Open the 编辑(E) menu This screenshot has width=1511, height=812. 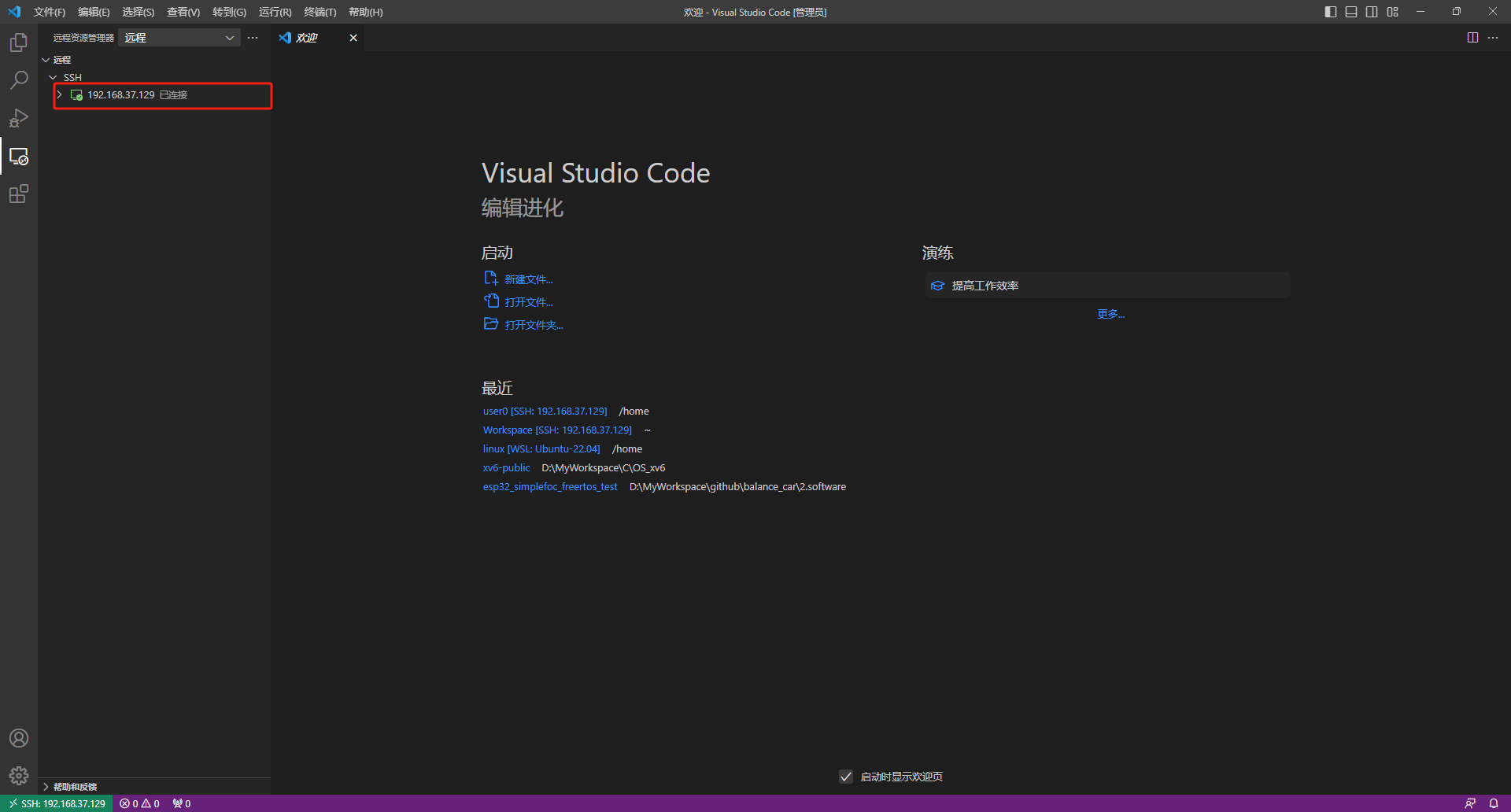point(94,12)
